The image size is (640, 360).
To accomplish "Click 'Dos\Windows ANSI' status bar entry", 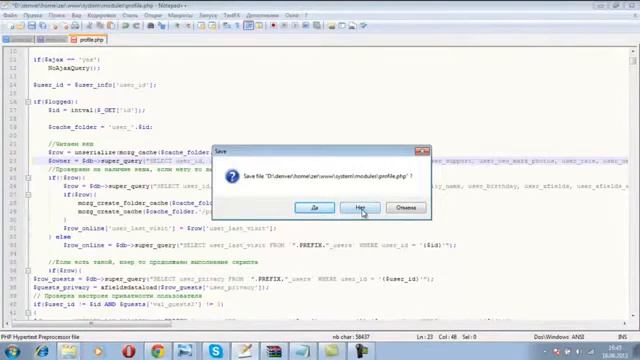I will [x=559, y=337].
